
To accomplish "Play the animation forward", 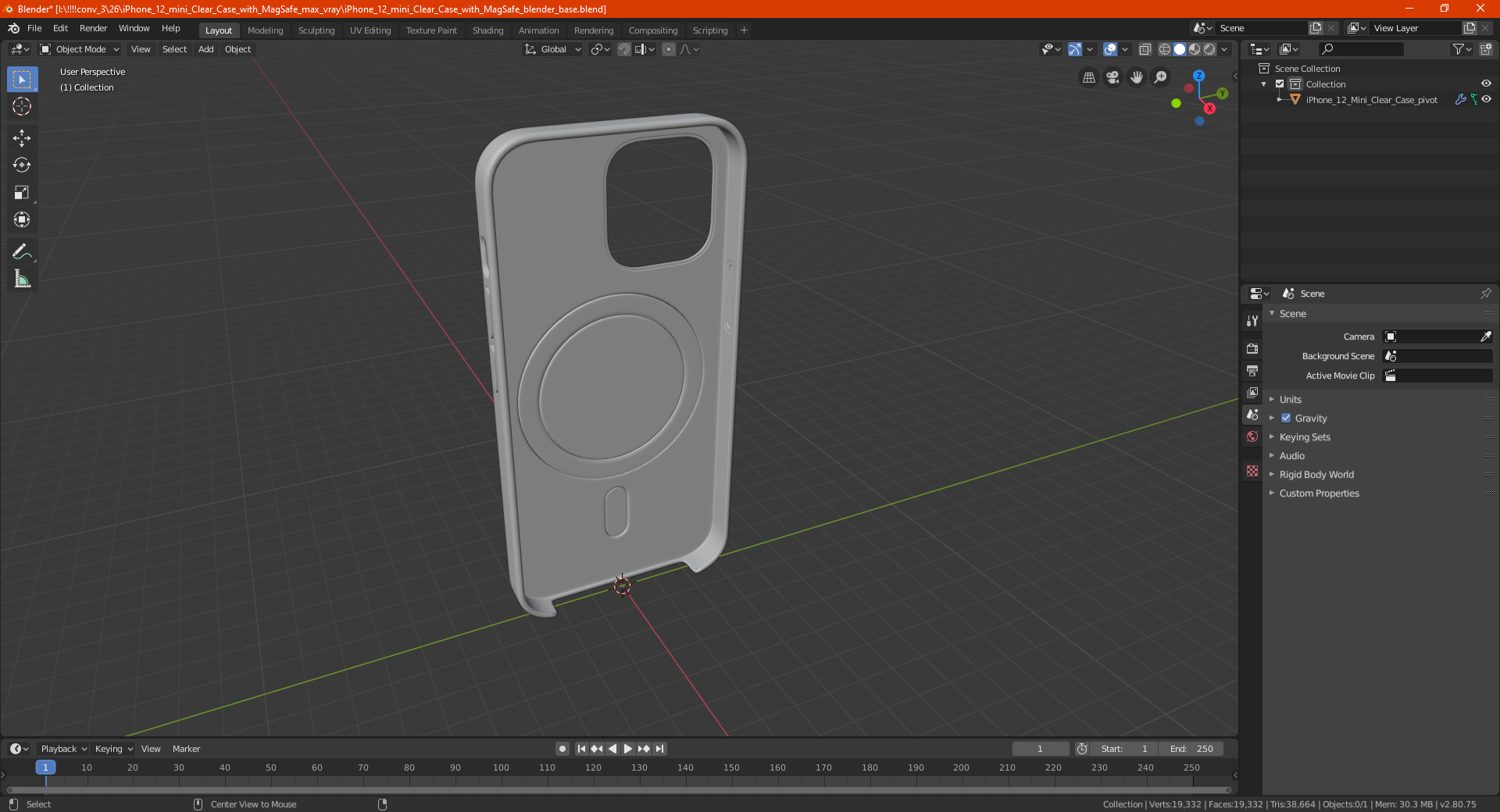I will pyautogui.click(x=628, y=749).
